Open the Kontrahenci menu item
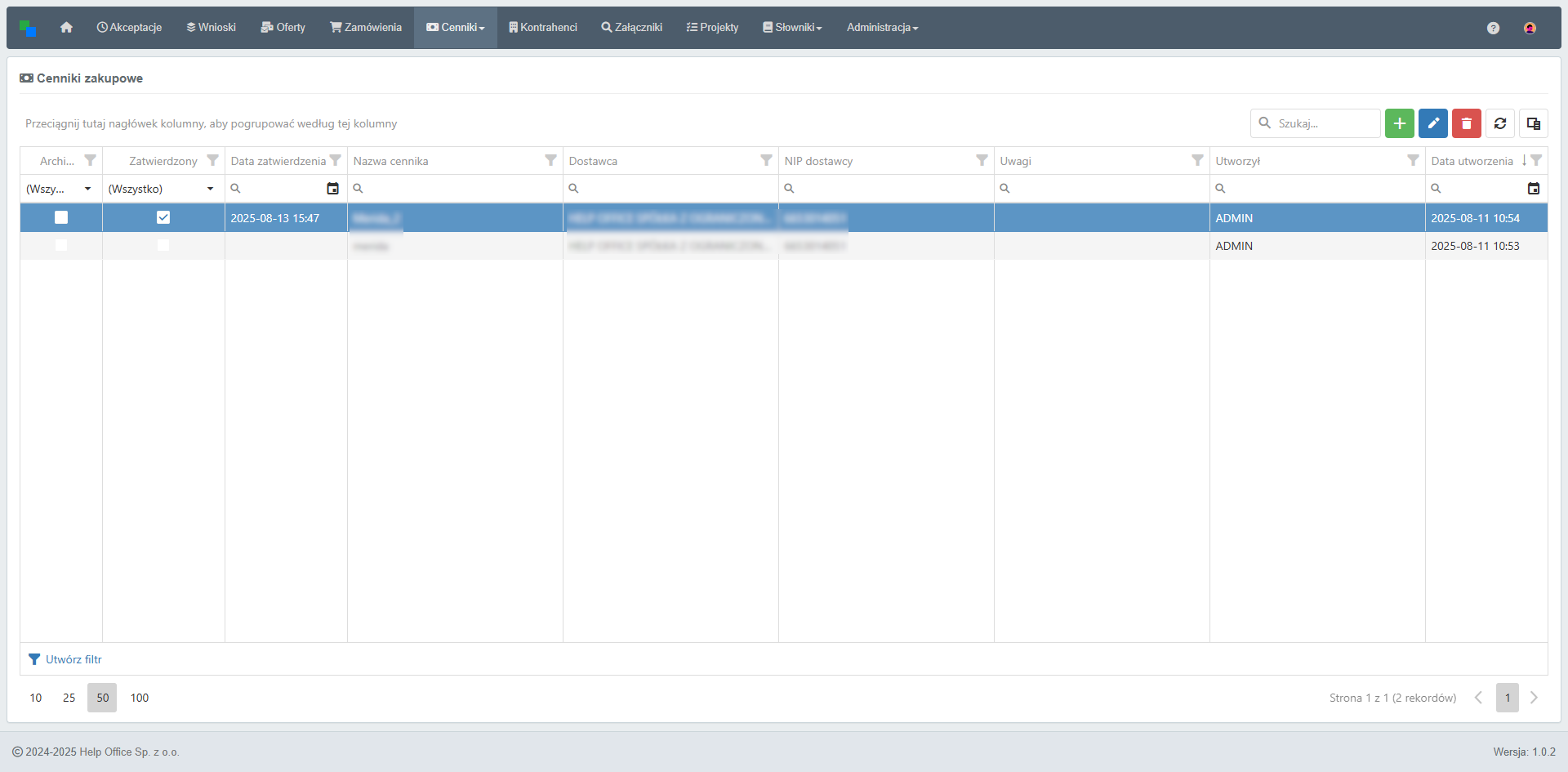This screenshot has width=1568, height=772. pos(542,28)
